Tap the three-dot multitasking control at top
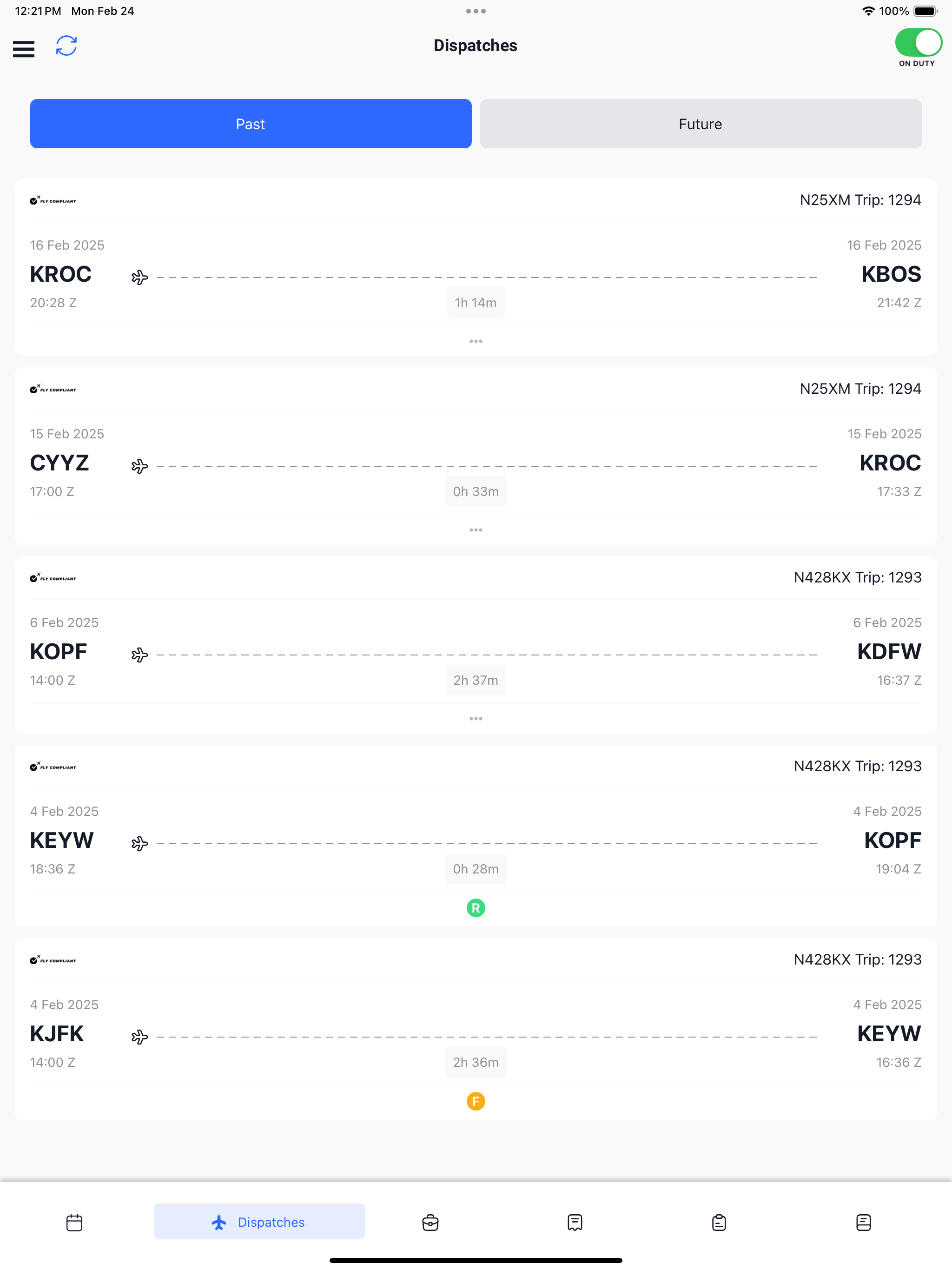The width and height of the screenshot is (952, 1270). 476,11
